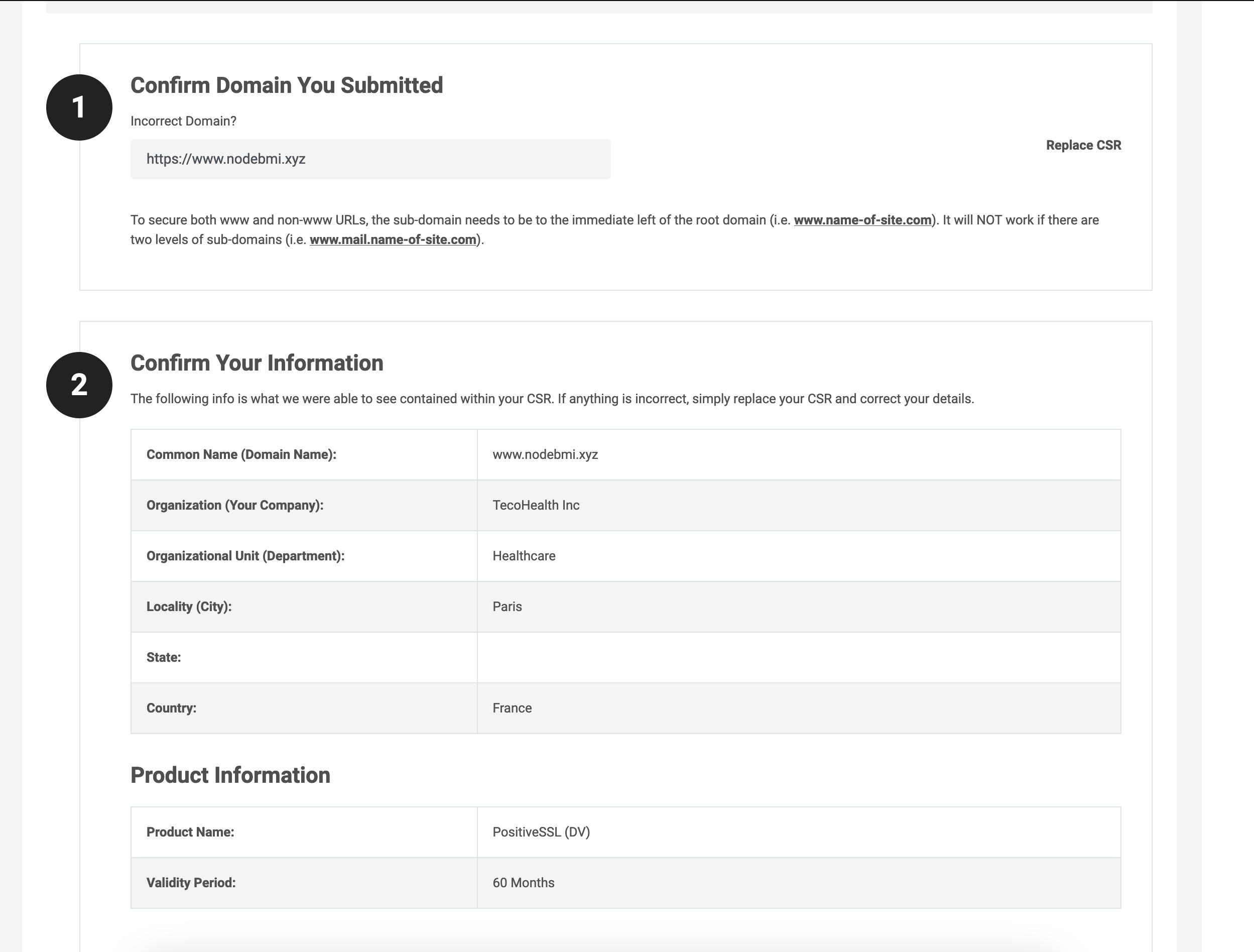Click the Common Name (Domain Name) label
Screen dimensions: 1254x952
241,454
